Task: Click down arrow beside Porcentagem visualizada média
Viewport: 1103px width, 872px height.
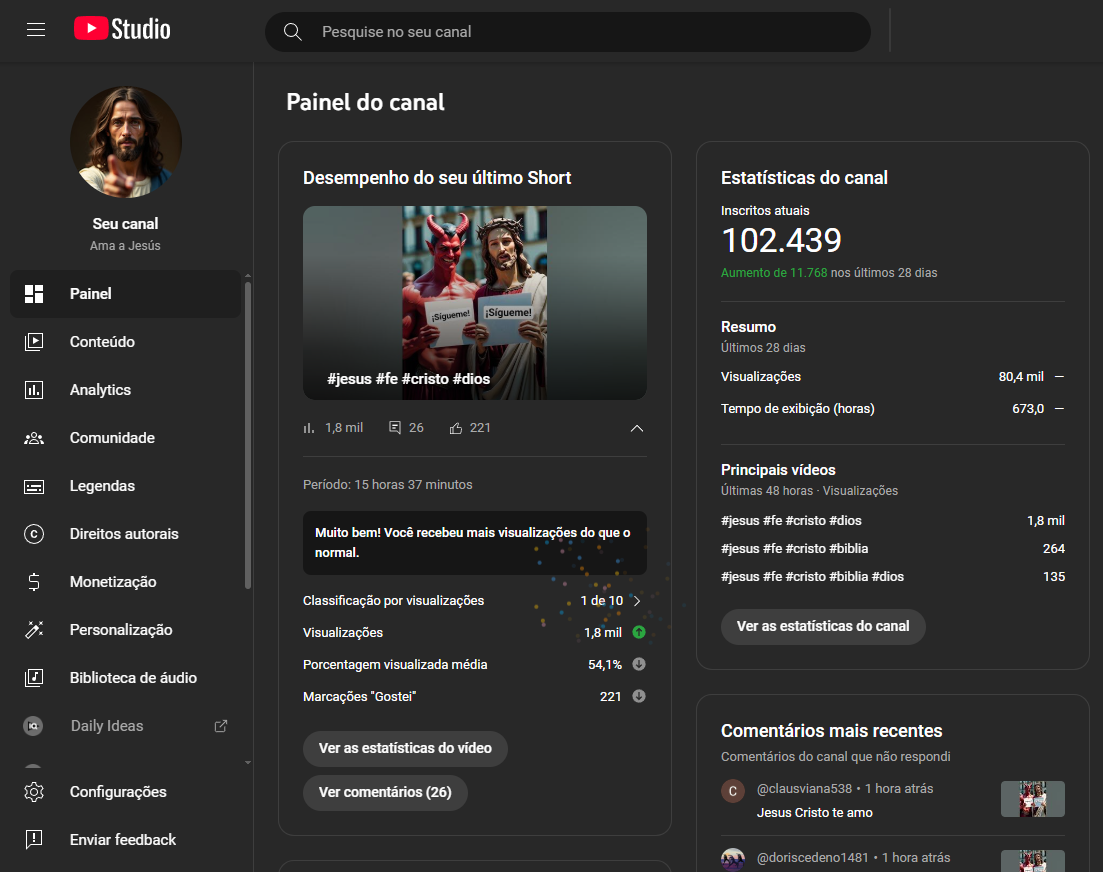Action: point(639,664)
